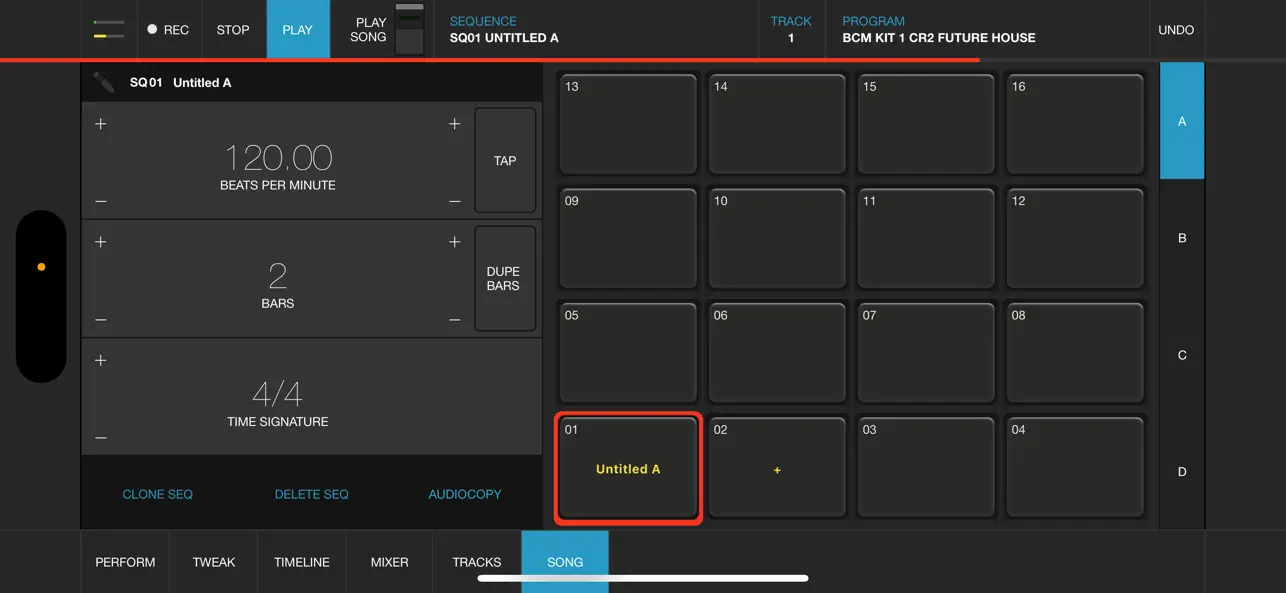Raise the time signature with the plus icon

[101, 360]
